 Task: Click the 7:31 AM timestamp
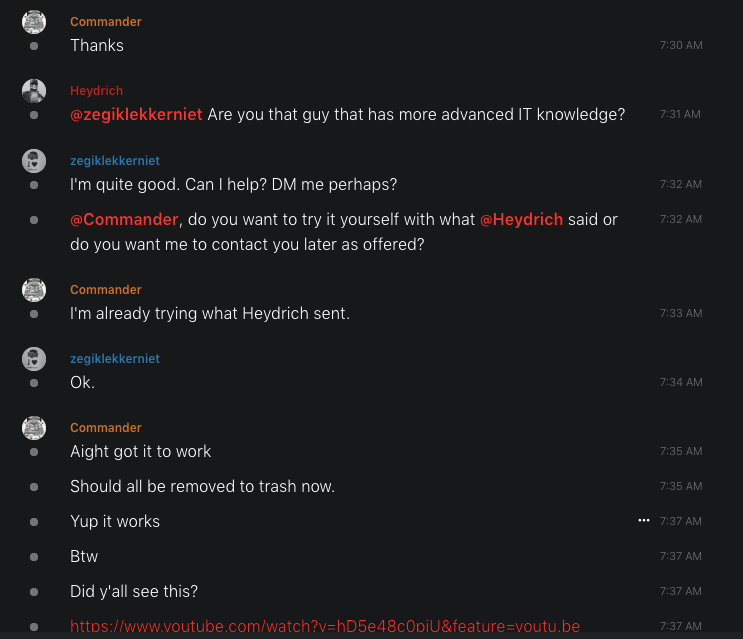[x=681, y=115]
